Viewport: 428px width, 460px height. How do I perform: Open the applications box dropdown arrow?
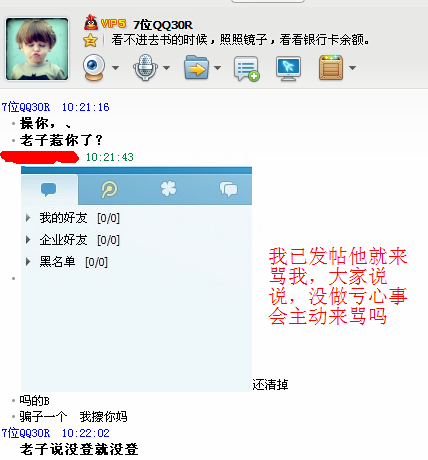(352, 68)
